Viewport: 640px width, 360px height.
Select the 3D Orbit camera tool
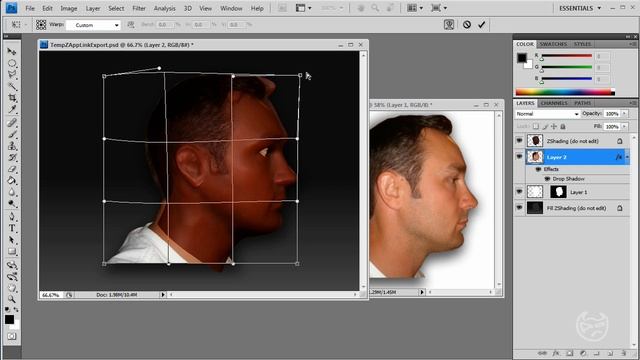11,277
